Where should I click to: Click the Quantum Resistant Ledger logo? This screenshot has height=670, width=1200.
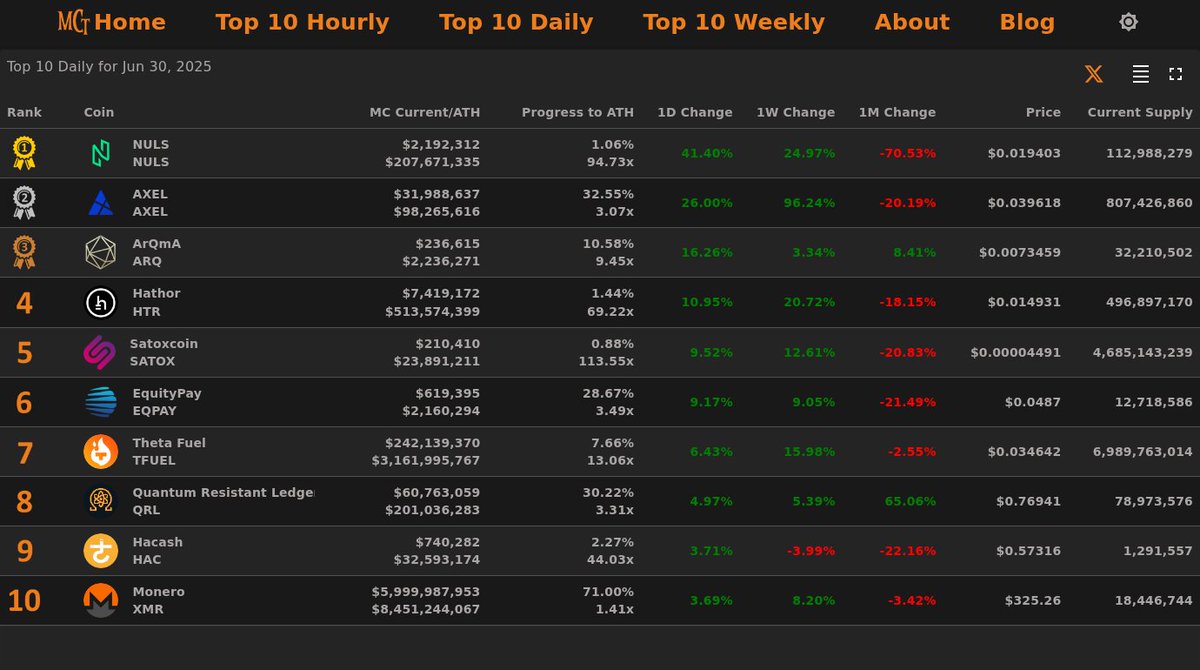[x=101, y=501]
